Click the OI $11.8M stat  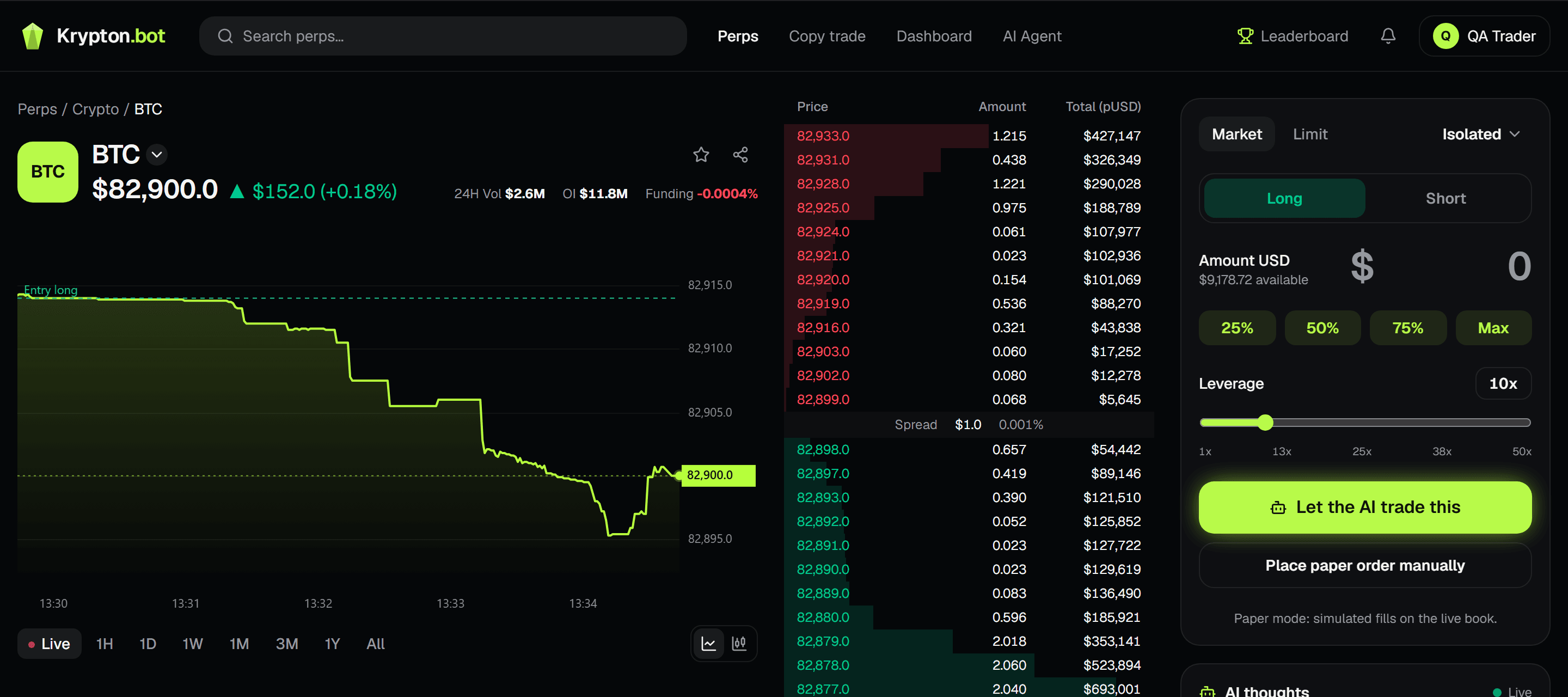pyautogui.click(x=595, y=194)
